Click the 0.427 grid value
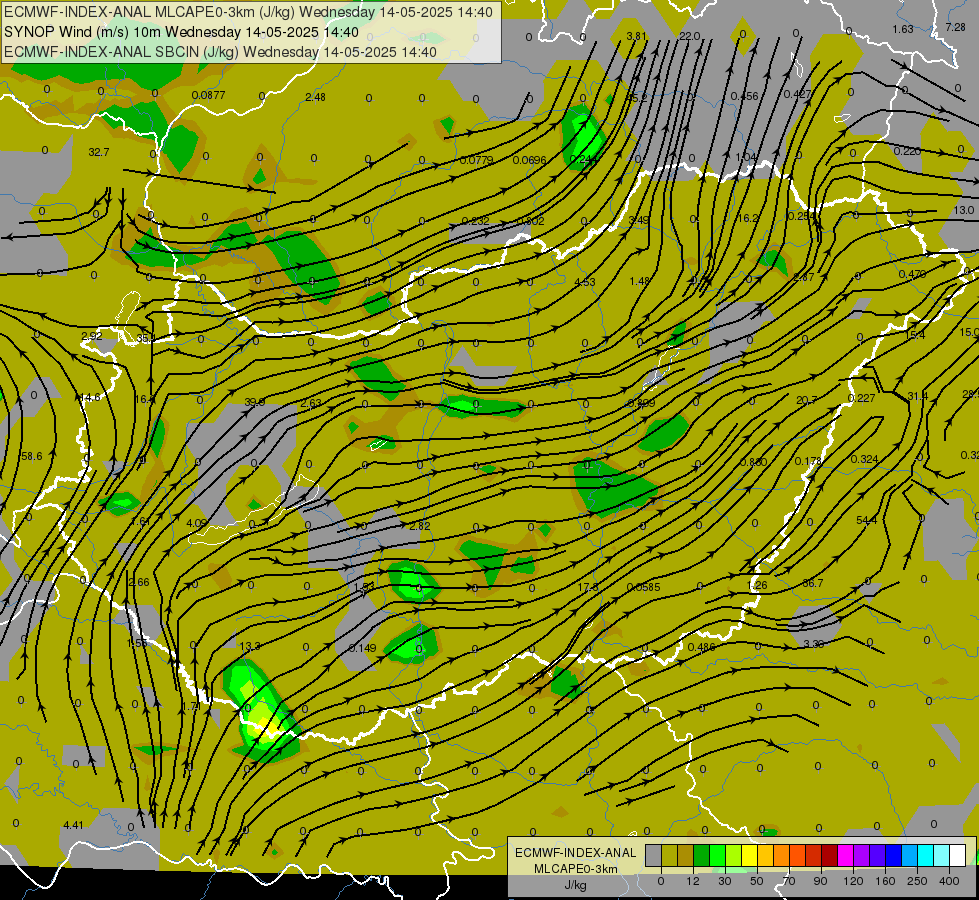 pyautogui.click(x=797, y=94)
